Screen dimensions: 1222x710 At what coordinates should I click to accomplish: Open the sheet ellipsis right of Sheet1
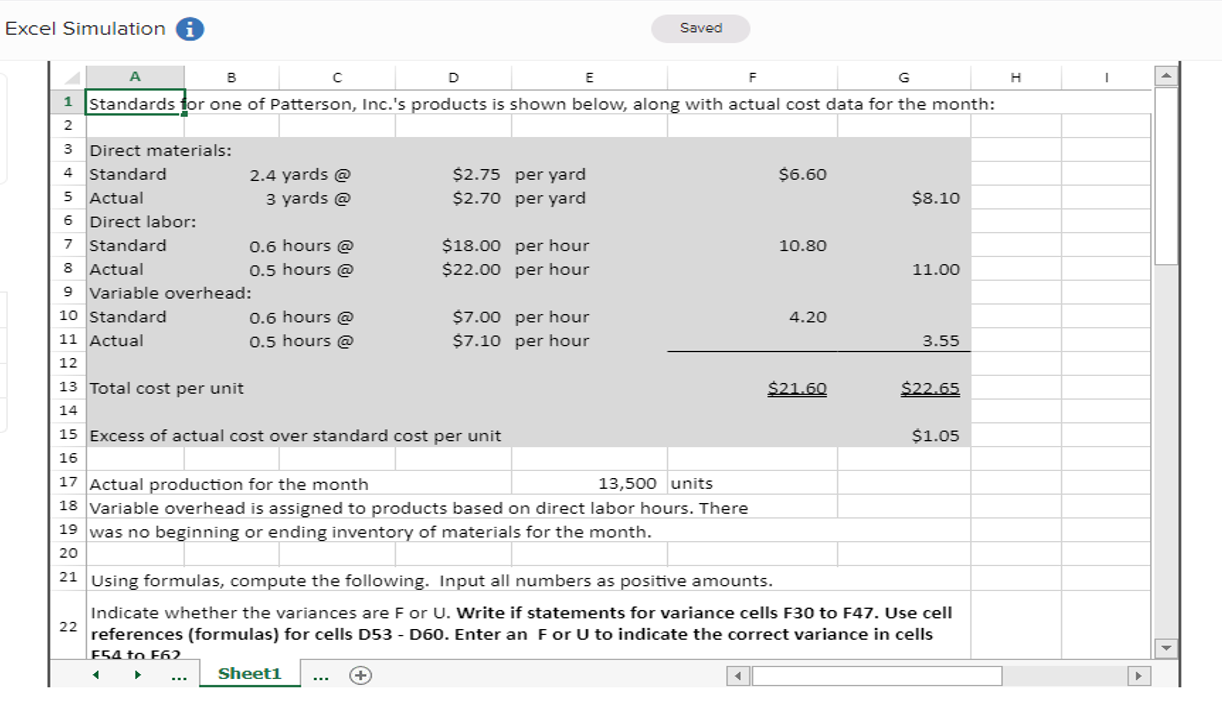322,676
